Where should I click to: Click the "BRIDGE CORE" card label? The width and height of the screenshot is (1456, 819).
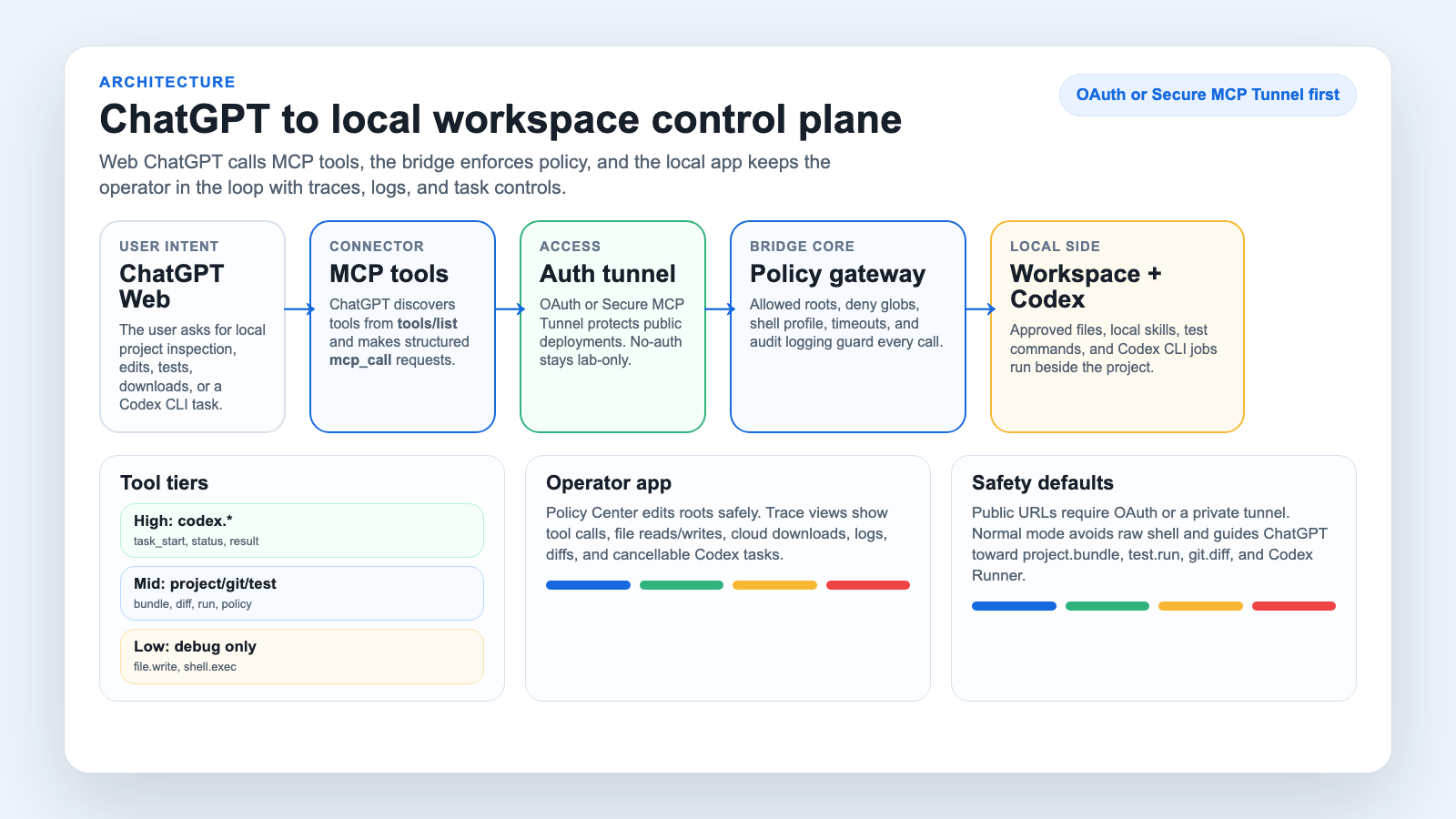(802, 247)
